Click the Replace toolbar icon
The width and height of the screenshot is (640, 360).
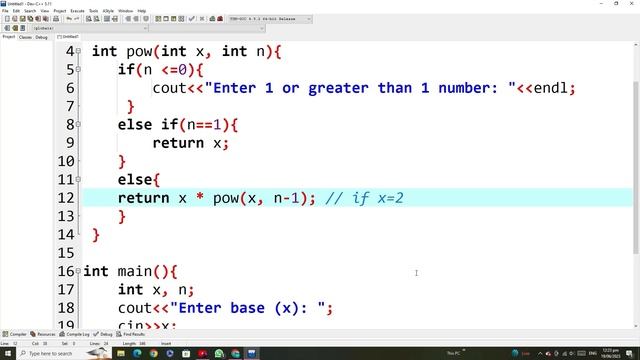tap(96, 19)
